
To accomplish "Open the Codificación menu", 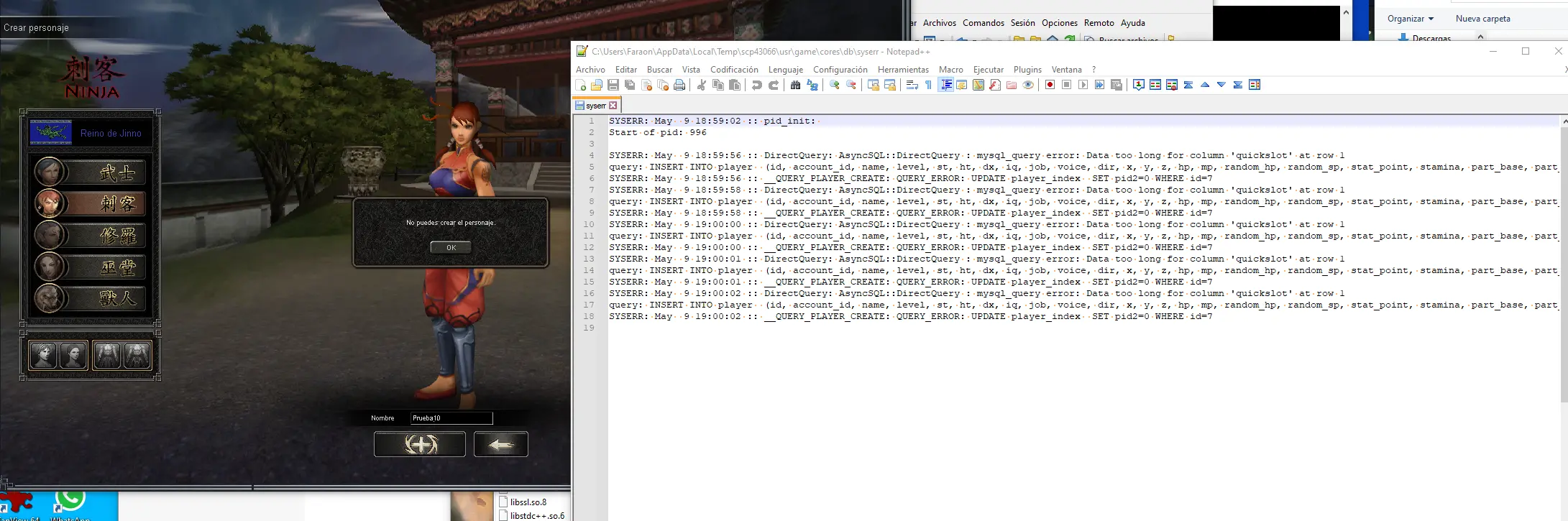I will tap(733, 70).
